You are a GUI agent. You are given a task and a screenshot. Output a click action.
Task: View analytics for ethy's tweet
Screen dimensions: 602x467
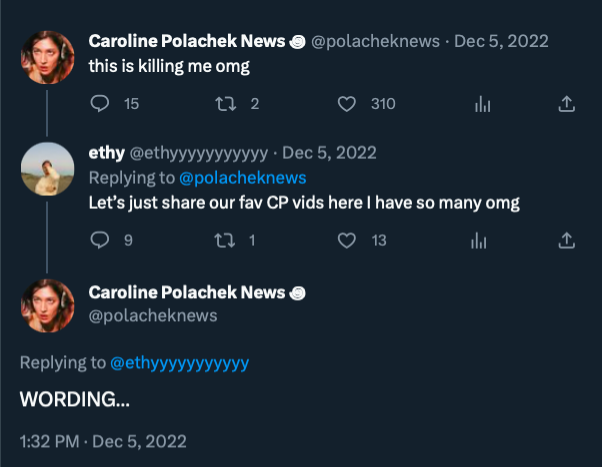(x=481, y=239)
